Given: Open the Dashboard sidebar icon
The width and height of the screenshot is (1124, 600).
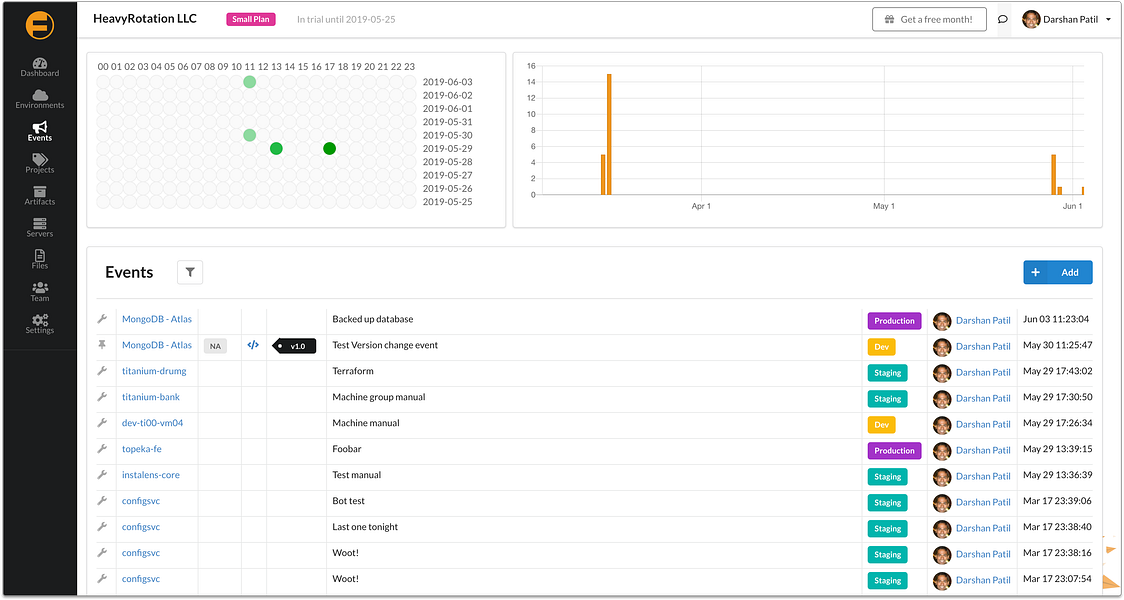Looking at the screenshot, I should click(40, 63).
